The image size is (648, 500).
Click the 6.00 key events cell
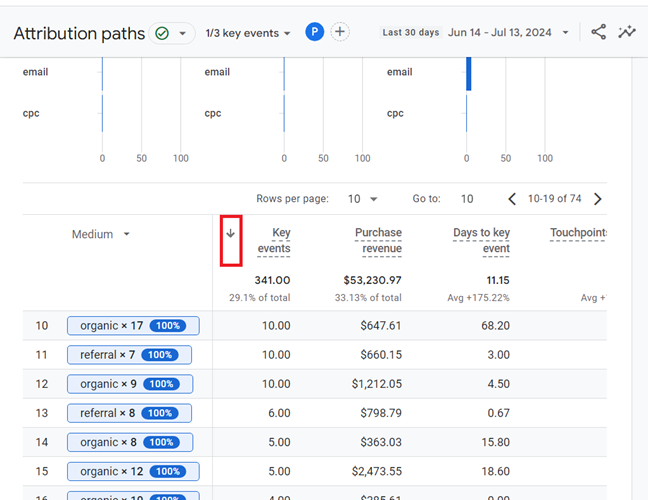279,413
